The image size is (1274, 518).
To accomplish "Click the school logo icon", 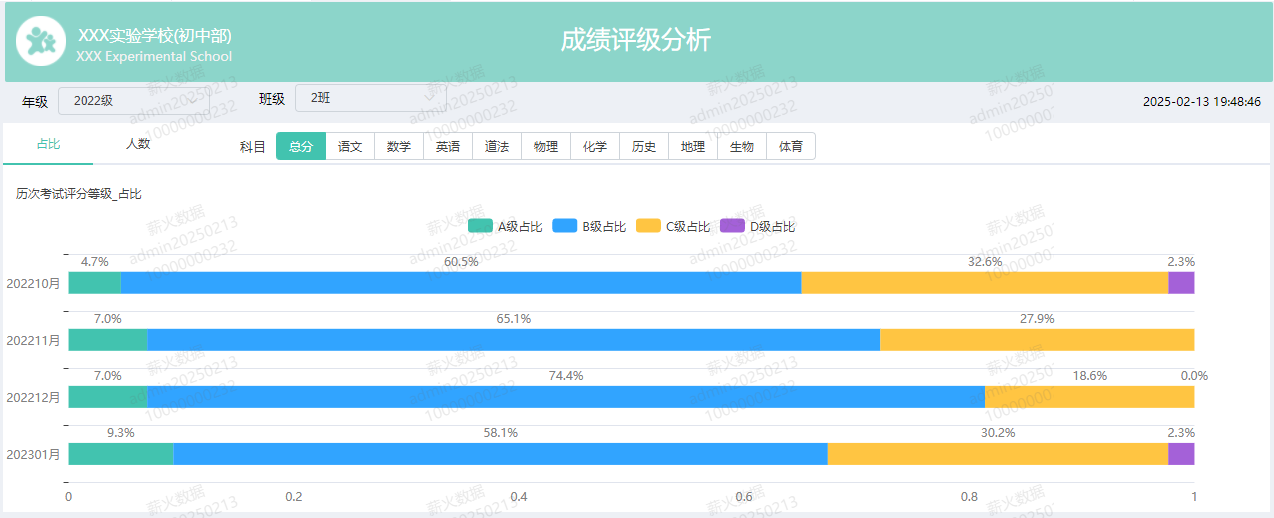I will click(x=41, y=41).
